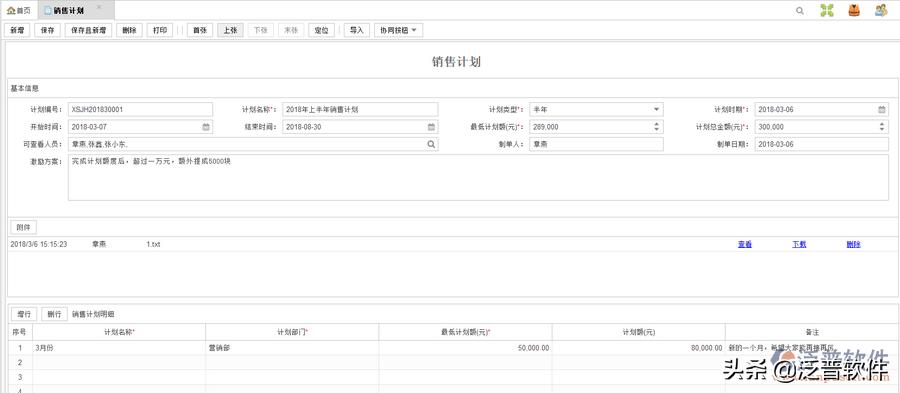Viewport: 900px width, 393px height.
Task: Click the search magnifier icon
Action: click(x=800, y=10)
